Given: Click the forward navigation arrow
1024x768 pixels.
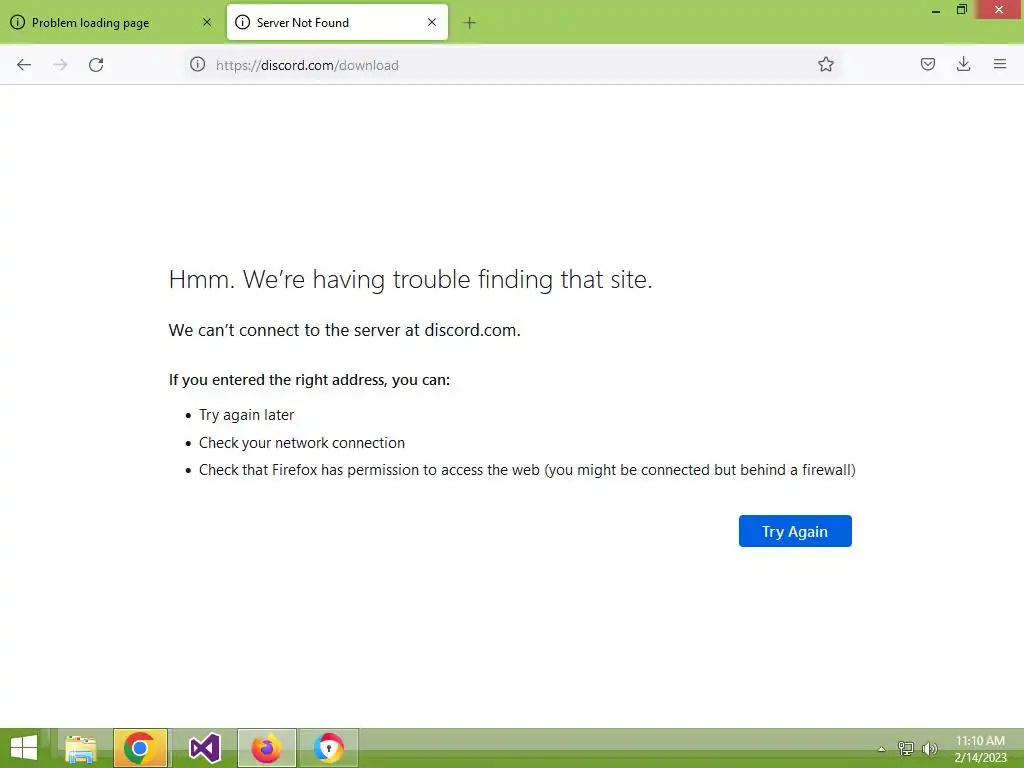Looking at the screenshot, I should point(60,65).
